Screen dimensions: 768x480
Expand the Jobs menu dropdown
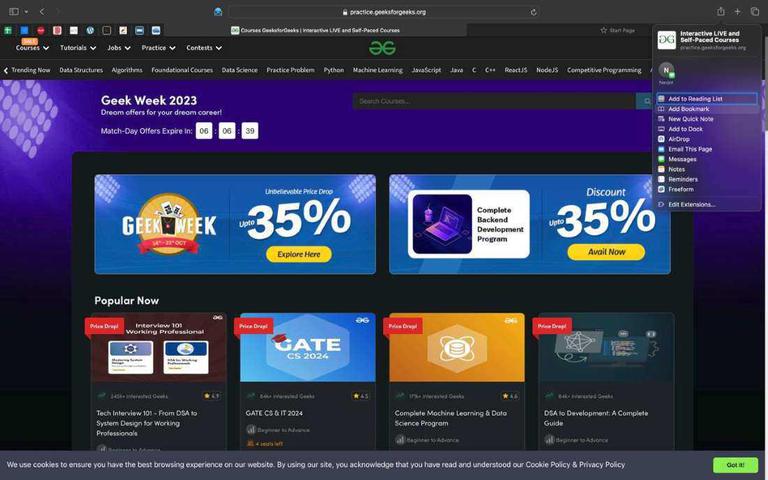coord(119,48)
